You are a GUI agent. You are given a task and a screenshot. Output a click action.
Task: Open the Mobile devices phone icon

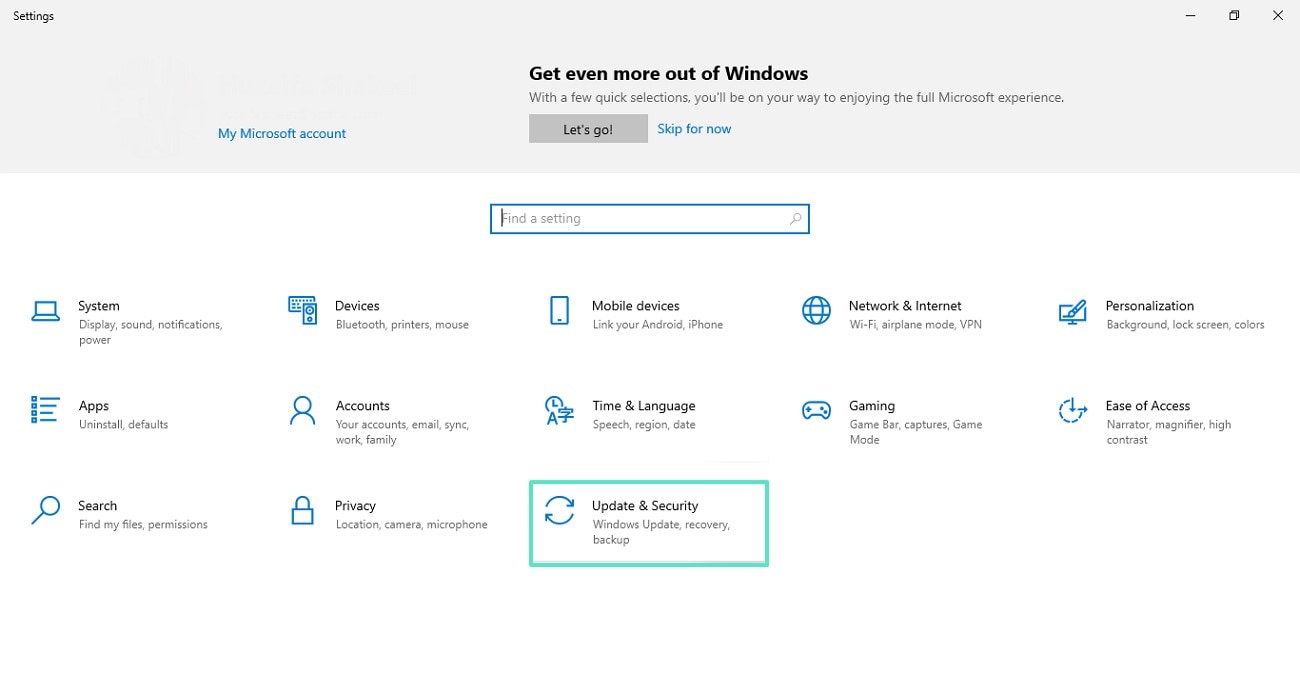coord(559,311)
